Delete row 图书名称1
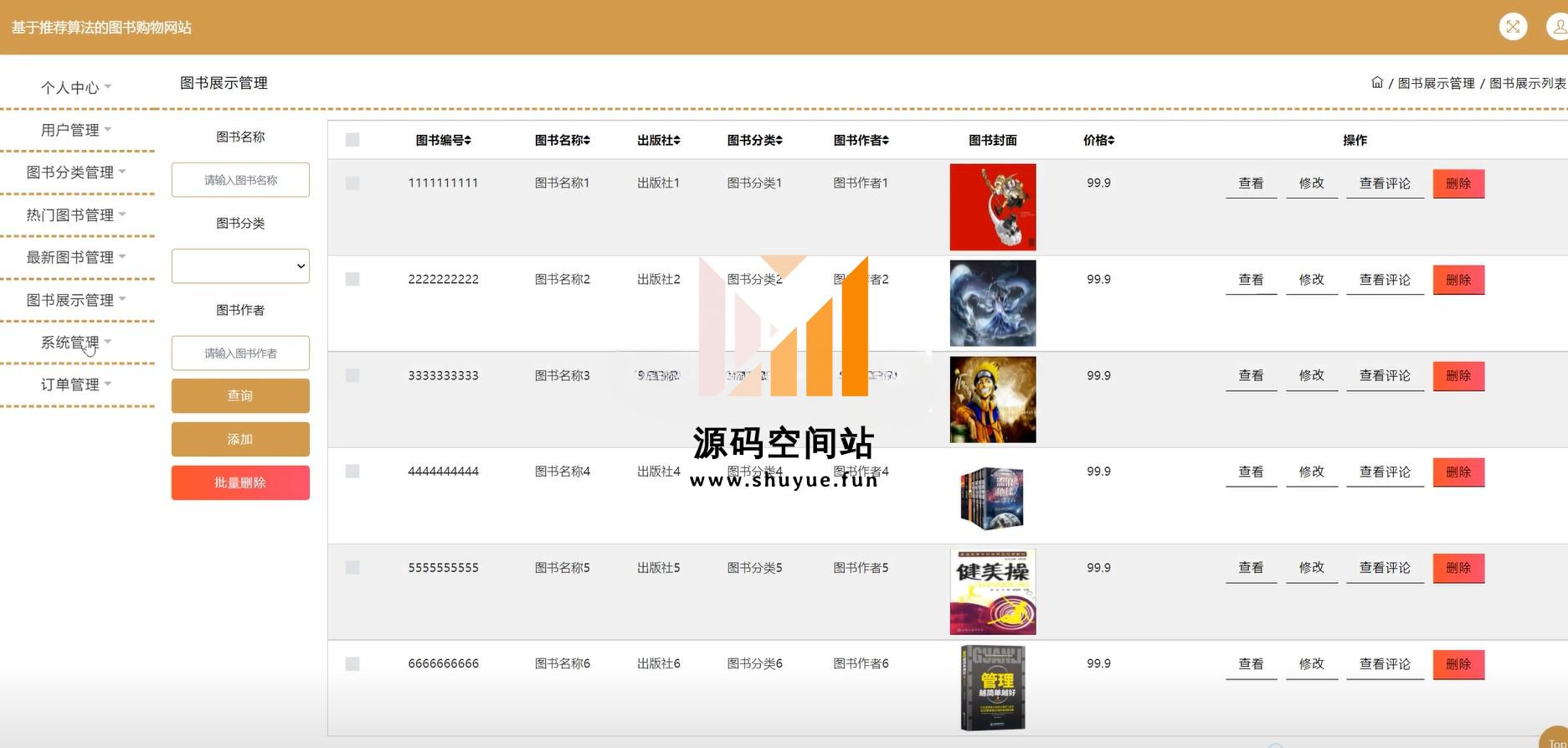 (x=1458, y=183)
